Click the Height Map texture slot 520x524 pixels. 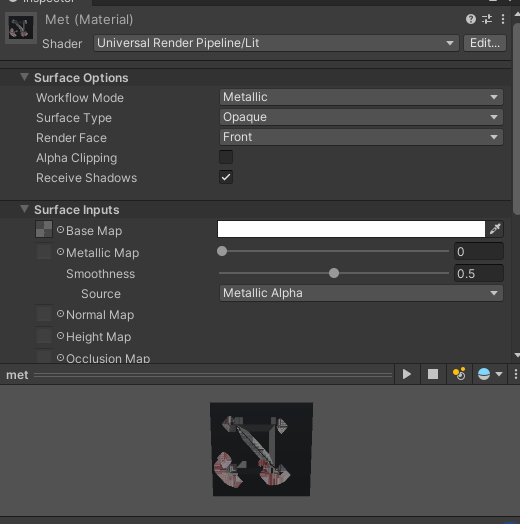point(44,336)
